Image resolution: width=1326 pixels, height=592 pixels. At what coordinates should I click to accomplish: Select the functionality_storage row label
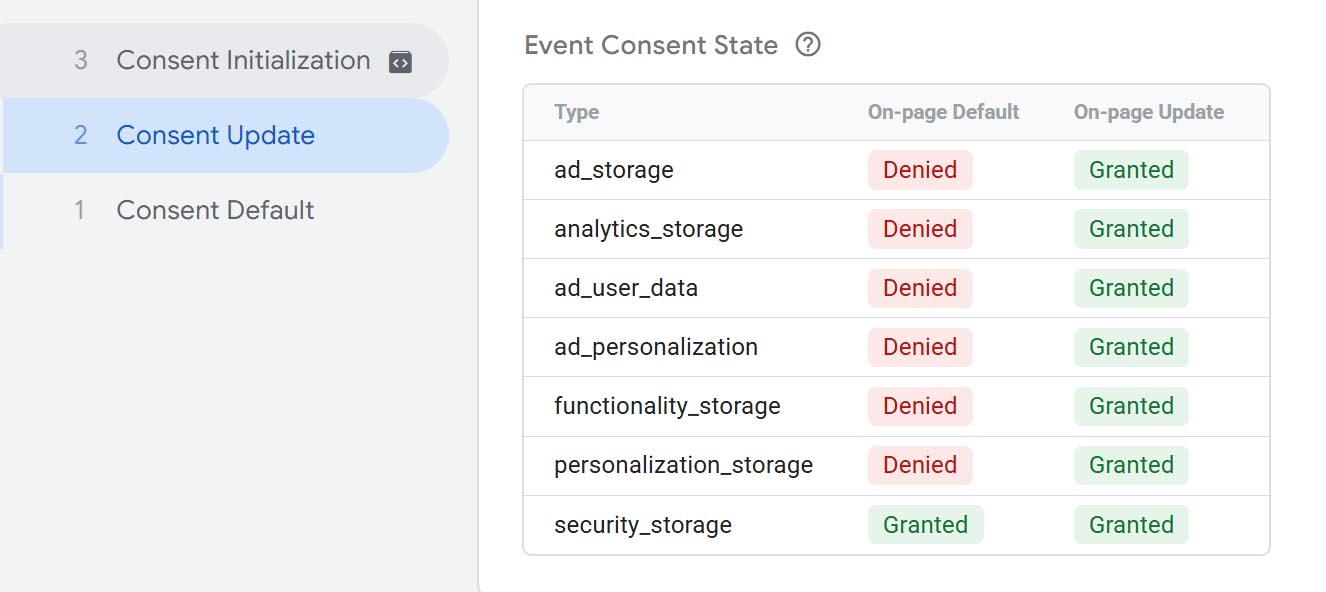pos(667,406)
